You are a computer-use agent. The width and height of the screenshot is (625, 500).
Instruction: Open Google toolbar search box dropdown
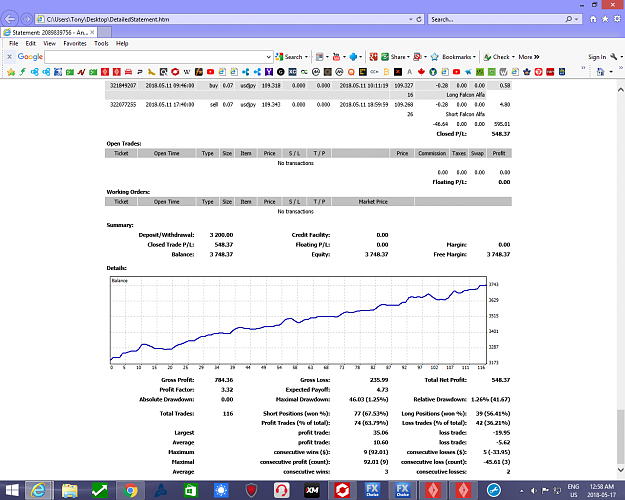point(269,57)
